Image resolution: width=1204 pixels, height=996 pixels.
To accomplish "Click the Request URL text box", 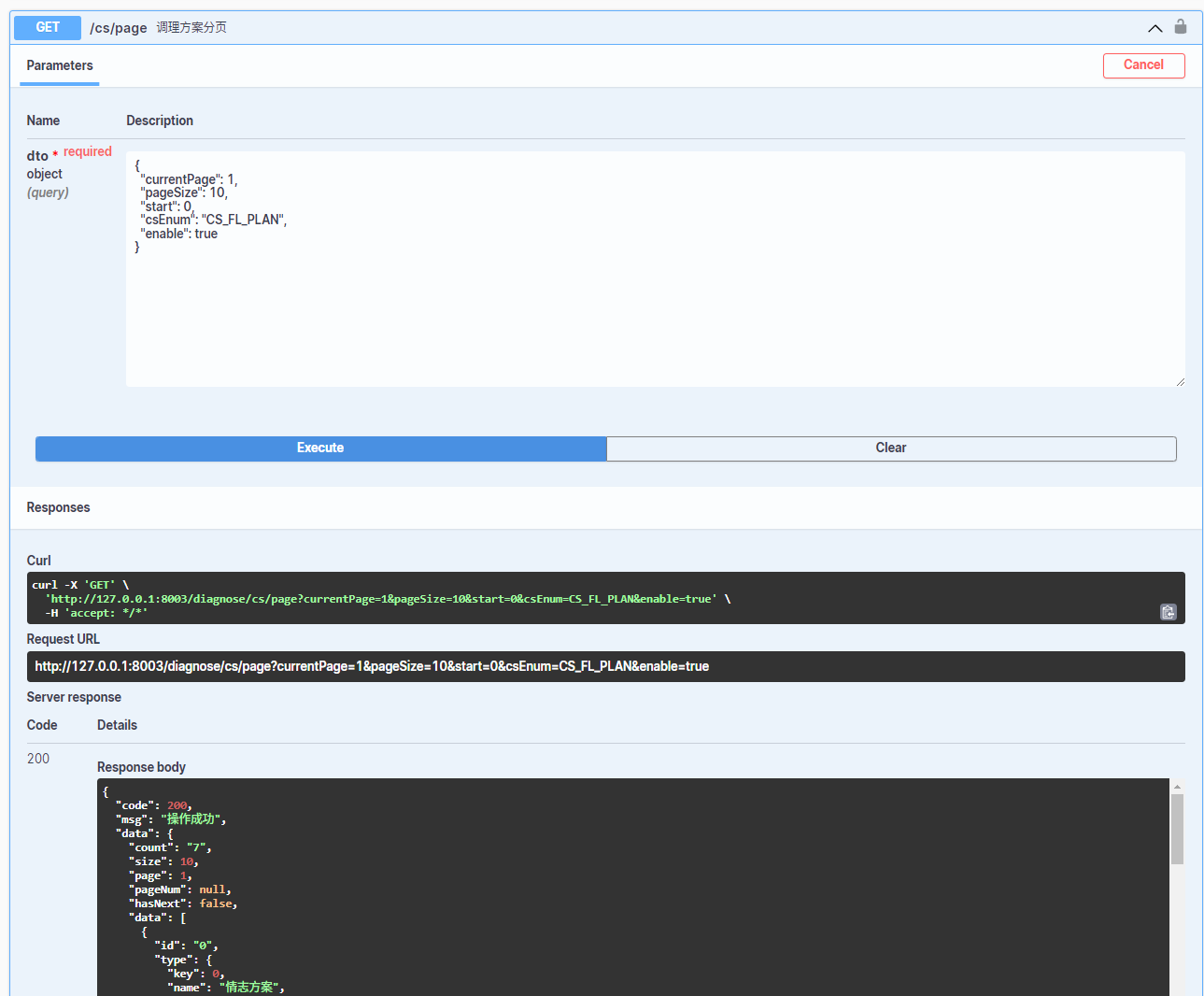I will 605,666.
